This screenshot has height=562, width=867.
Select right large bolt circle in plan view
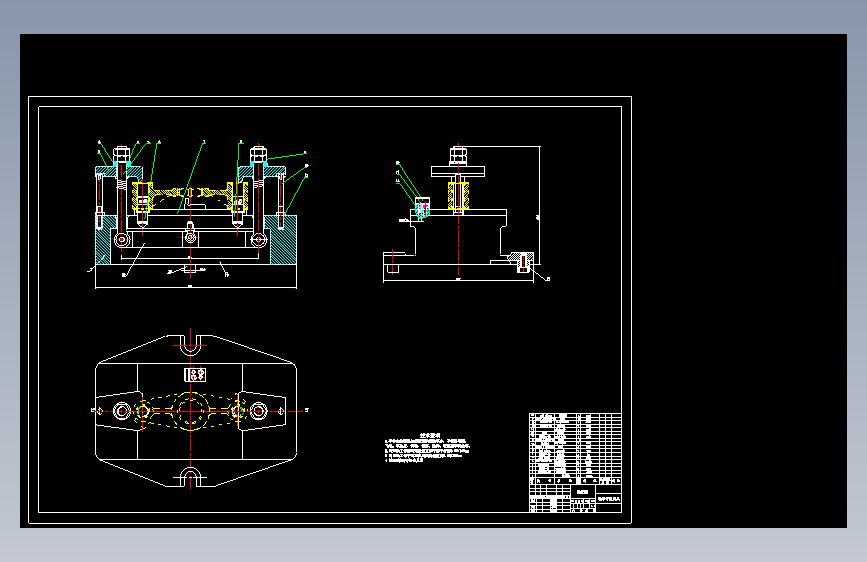click(x=258, y=411)
